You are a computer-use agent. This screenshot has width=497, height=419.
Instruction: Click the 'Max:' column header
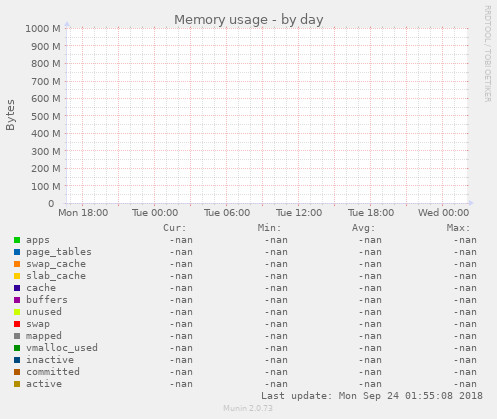click(x=458, y=228)
